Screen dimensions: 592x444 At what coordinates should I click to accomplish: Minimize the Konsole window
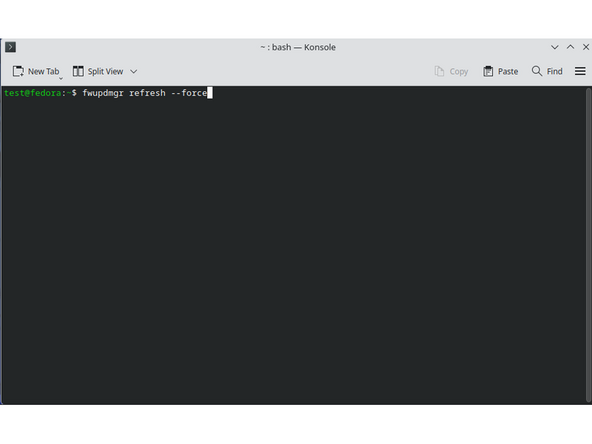[554, 47]
